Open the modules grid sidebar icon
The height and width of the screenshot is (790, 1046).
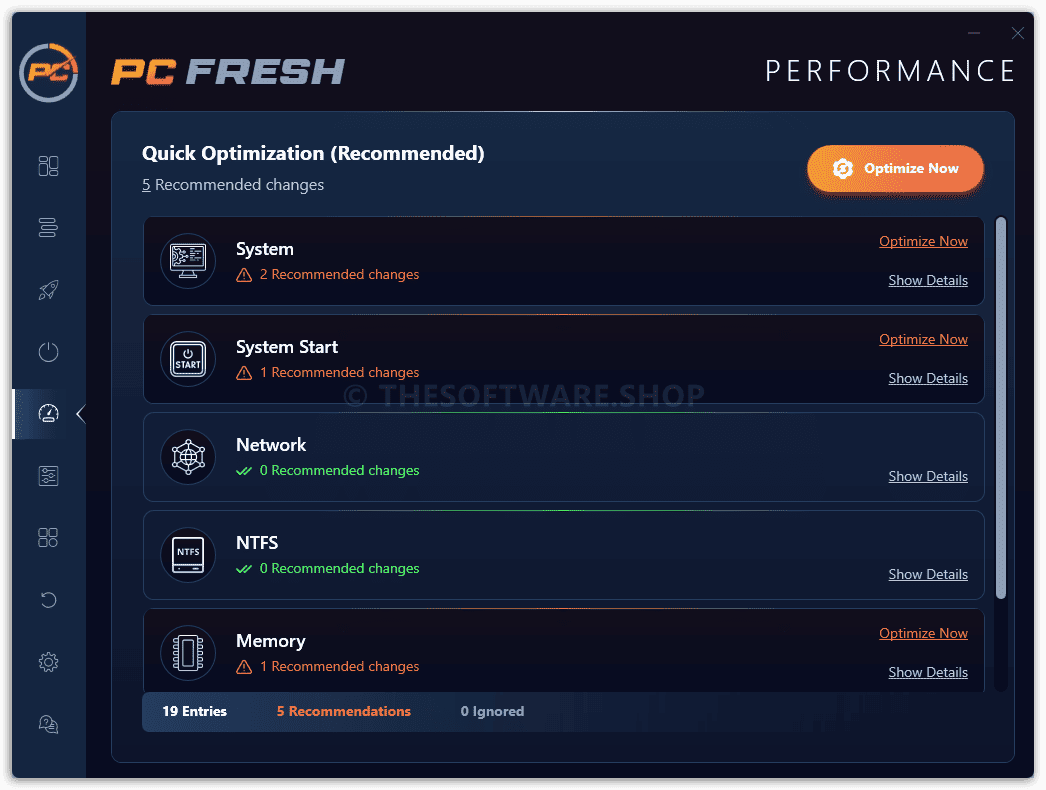click(x=48, y=538)
